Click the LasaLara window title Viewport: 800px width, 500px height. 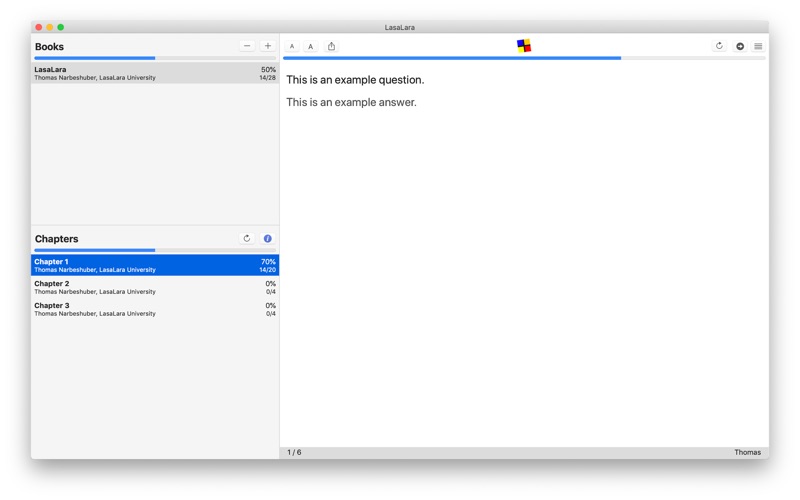click(399, 27)
